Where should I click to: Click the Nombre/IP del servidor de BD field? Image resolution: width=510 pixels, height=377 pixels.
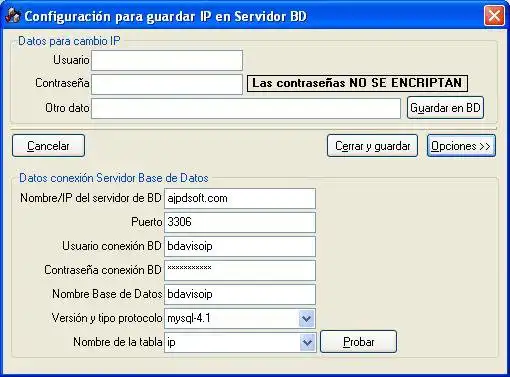pos(240,198)
